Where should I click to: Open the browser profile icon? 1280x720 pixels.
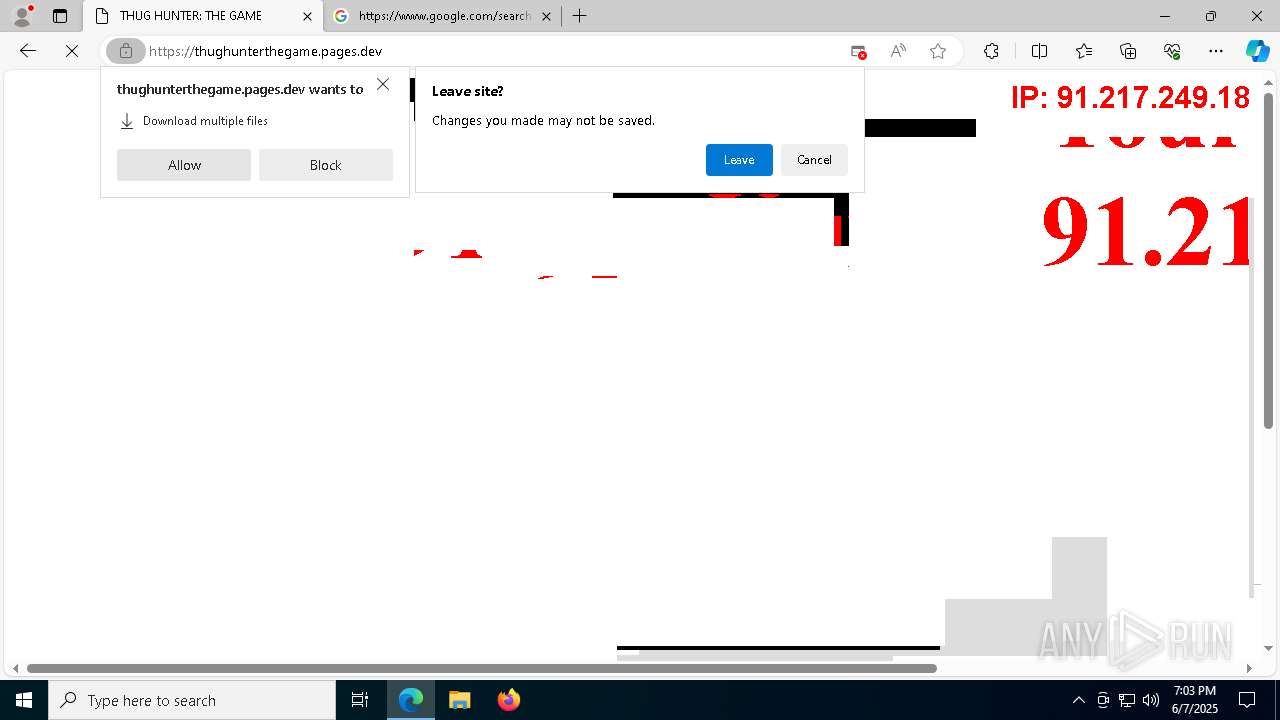pyautogui.click(x=21, y=16)
